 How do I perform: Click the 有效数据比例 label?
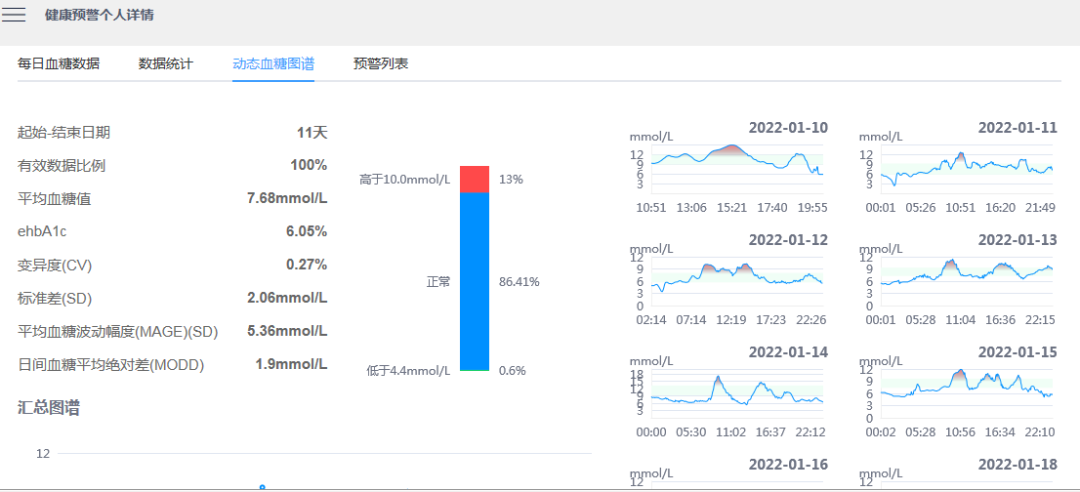click(61, 166)
